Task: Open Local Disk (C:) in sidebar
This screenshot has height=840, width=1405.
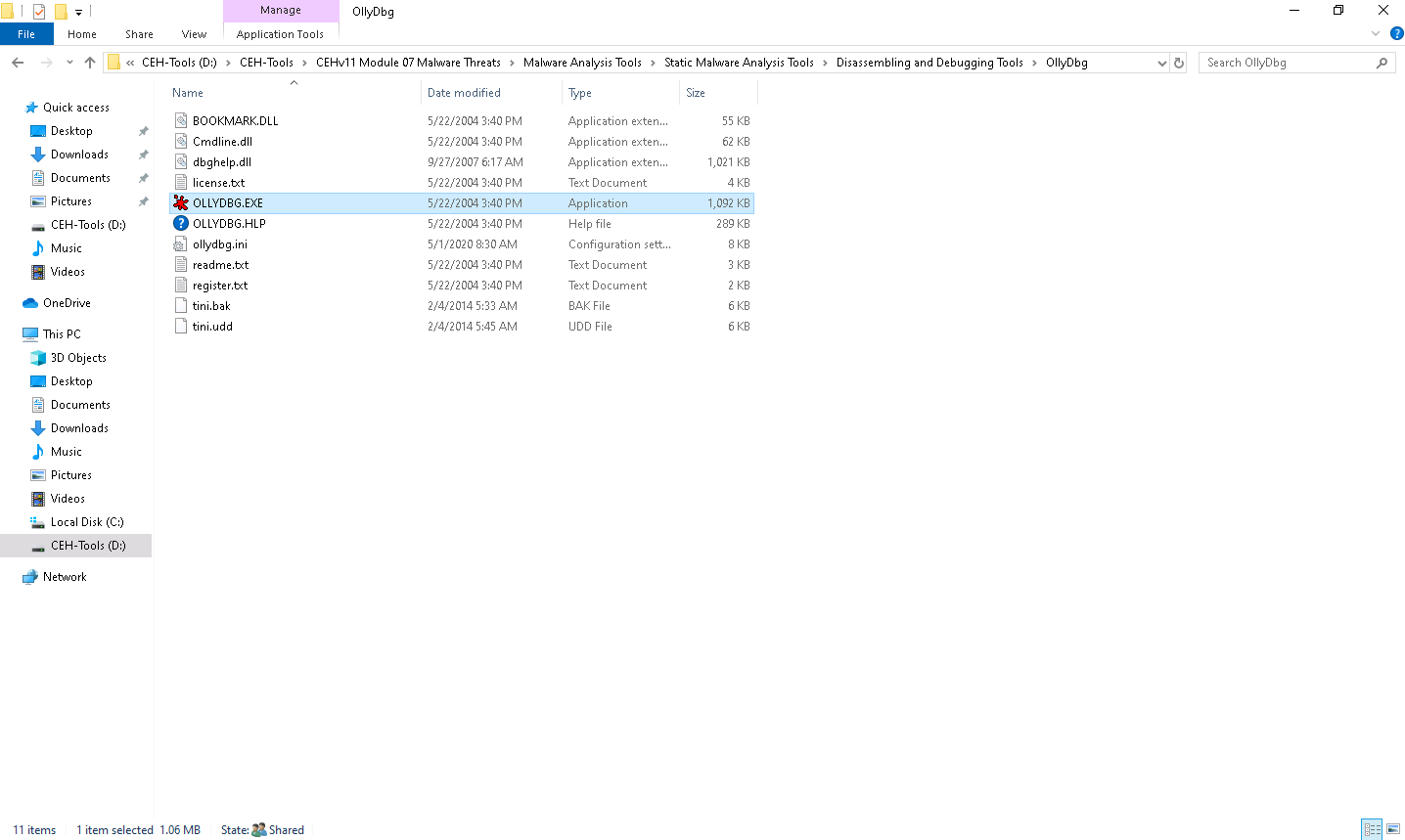Action: (x=87, y=522)
